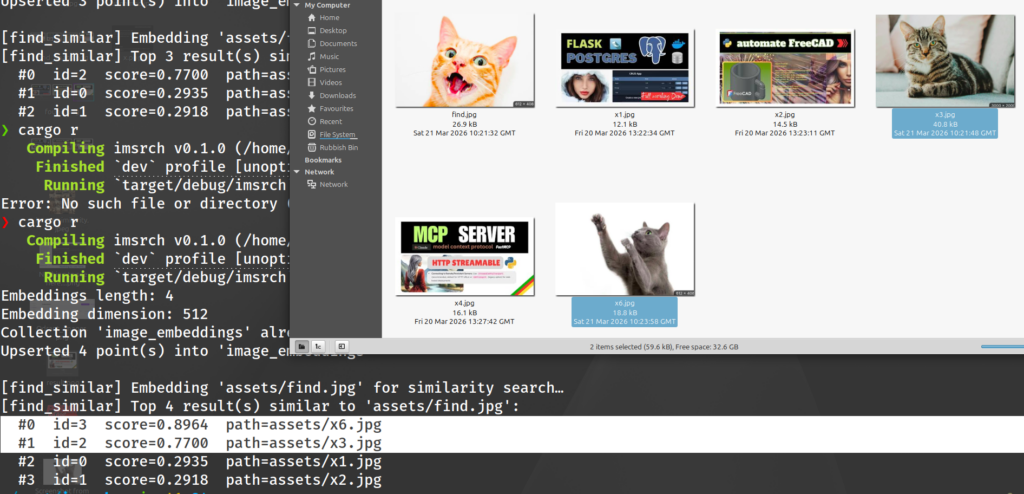Click the x1.jpg file name label
This screenshot has height=494, width=1024.
click(624, 114)
